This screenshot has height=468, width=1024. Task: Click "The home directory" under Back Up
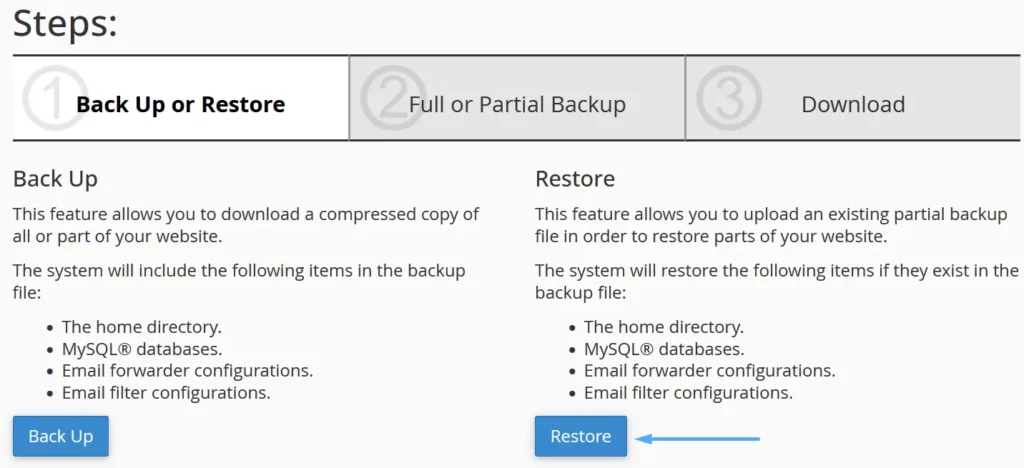[x=141, y=327]
